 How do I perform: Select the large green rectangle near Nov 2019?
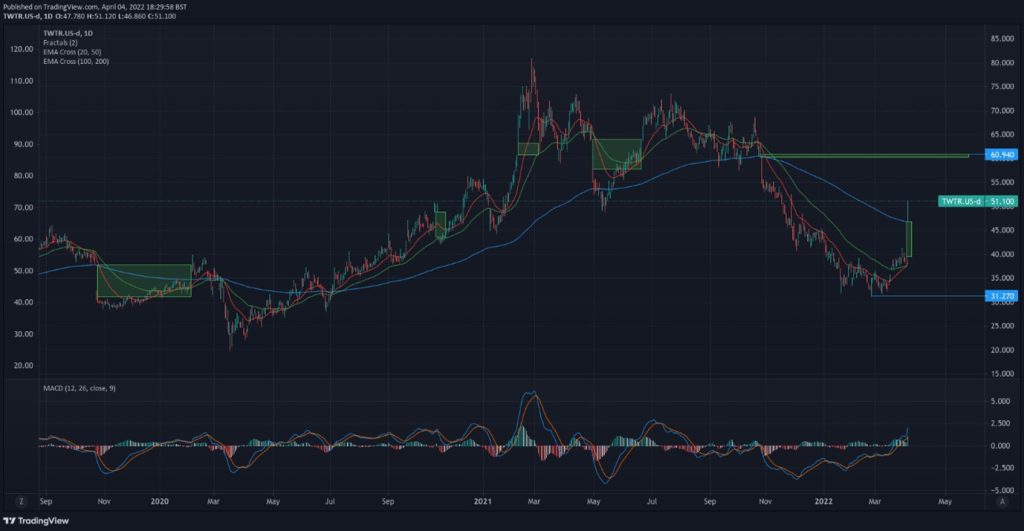[x=144, y=281]
